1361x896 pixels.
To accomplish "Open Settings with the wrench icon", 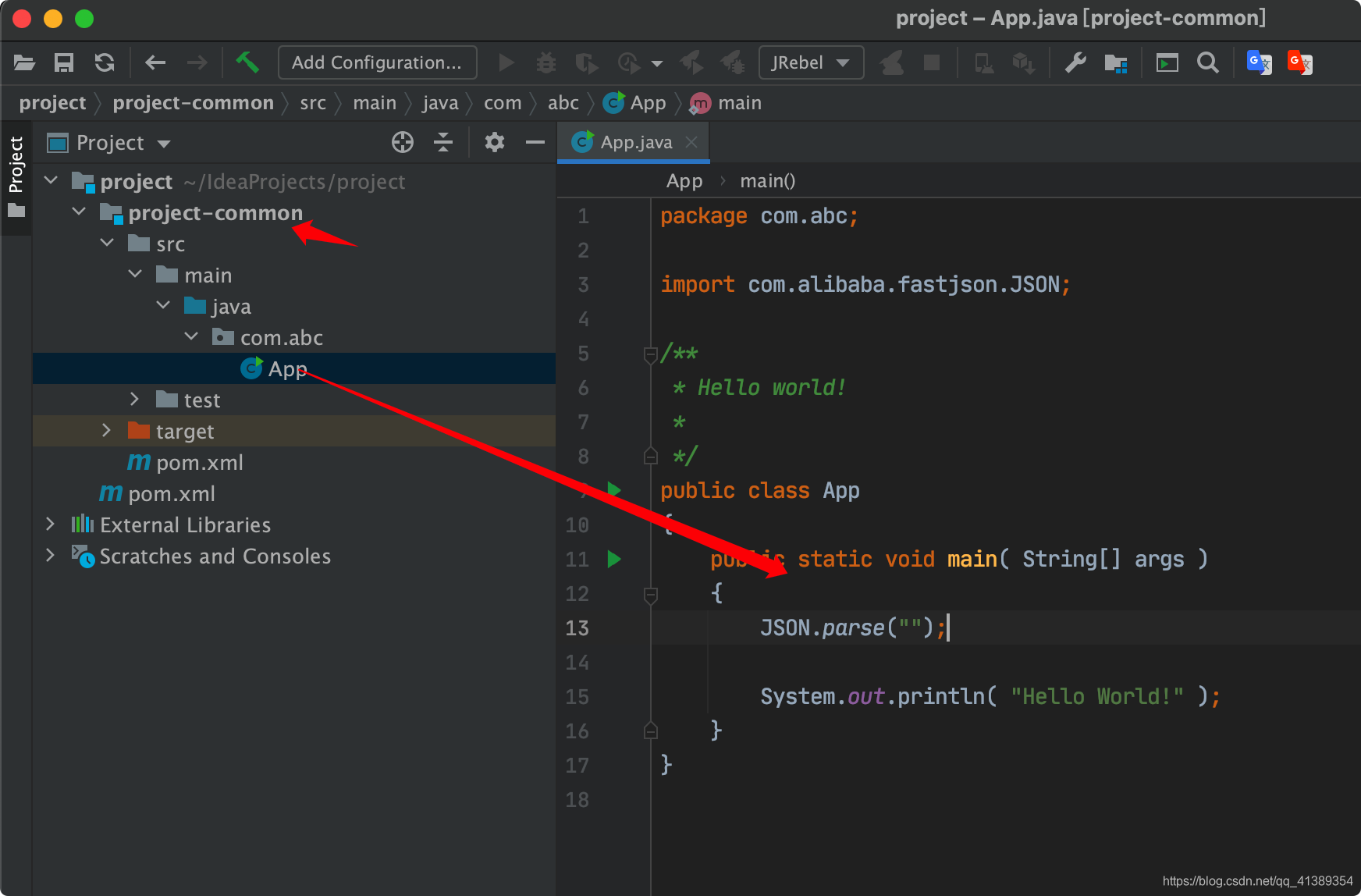I will point(1075,62).
